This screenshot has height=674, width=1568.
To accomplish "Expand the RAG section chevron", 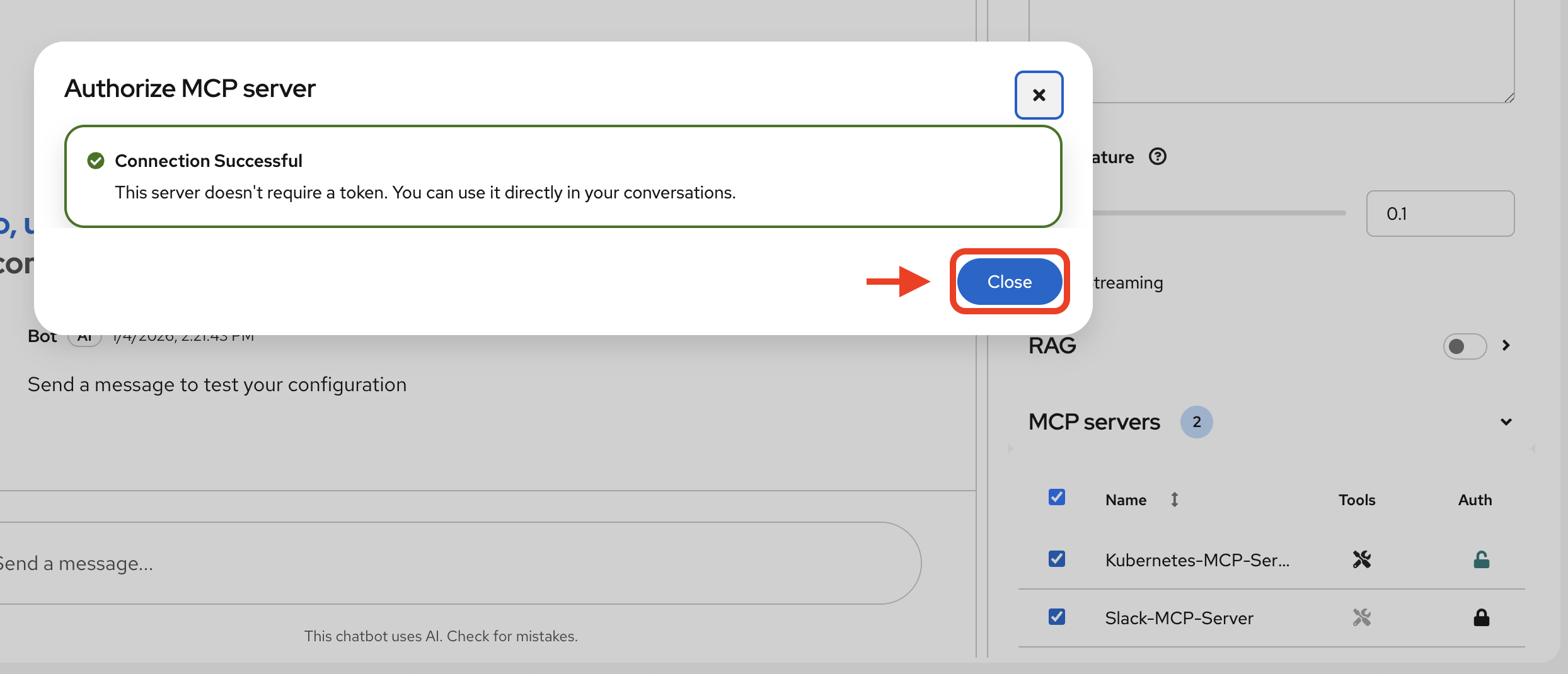I will (x=1506, y=345).
